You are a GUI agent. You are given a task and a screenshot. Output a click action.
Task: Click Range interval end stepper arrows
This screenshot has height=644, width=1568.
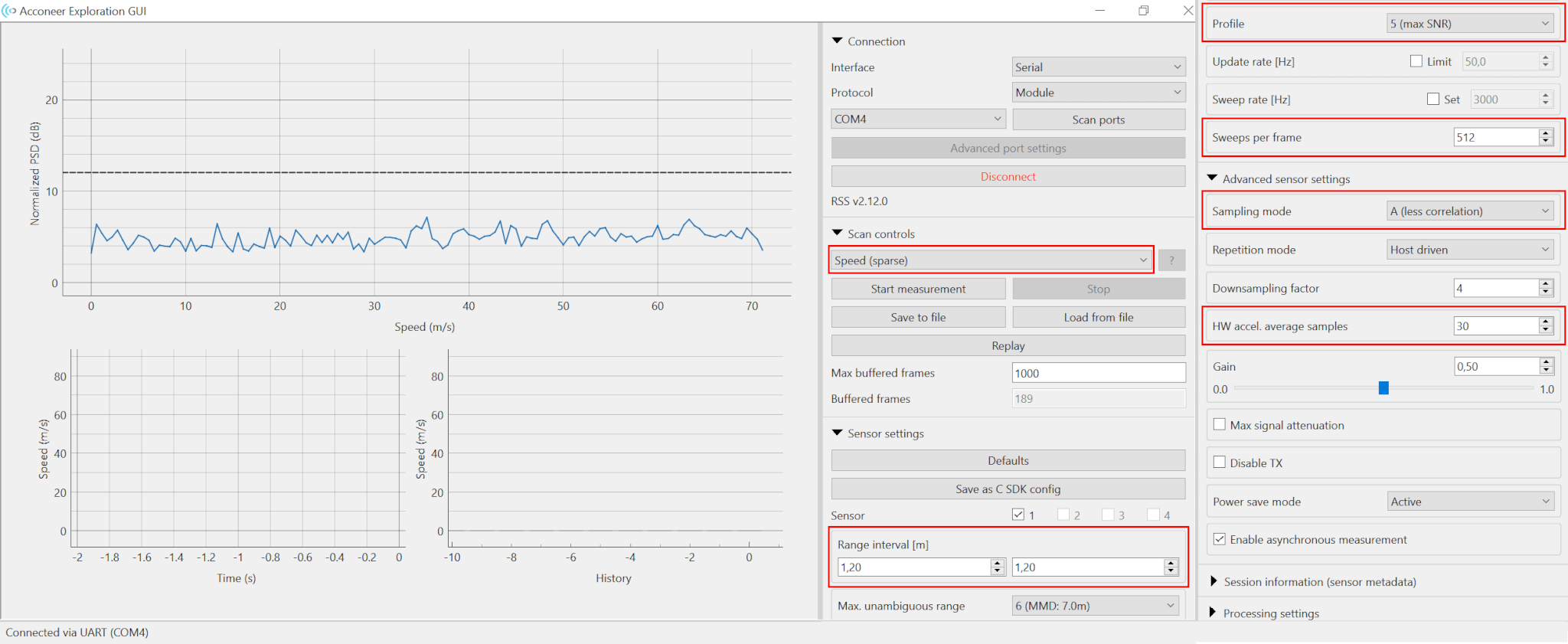(x=1171, y=567)
